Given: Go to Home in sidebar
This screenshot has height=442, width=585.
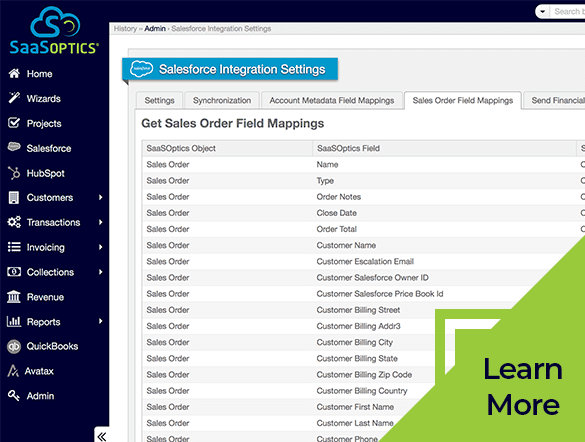Looking at the screenshot, I should click(39, 74).
